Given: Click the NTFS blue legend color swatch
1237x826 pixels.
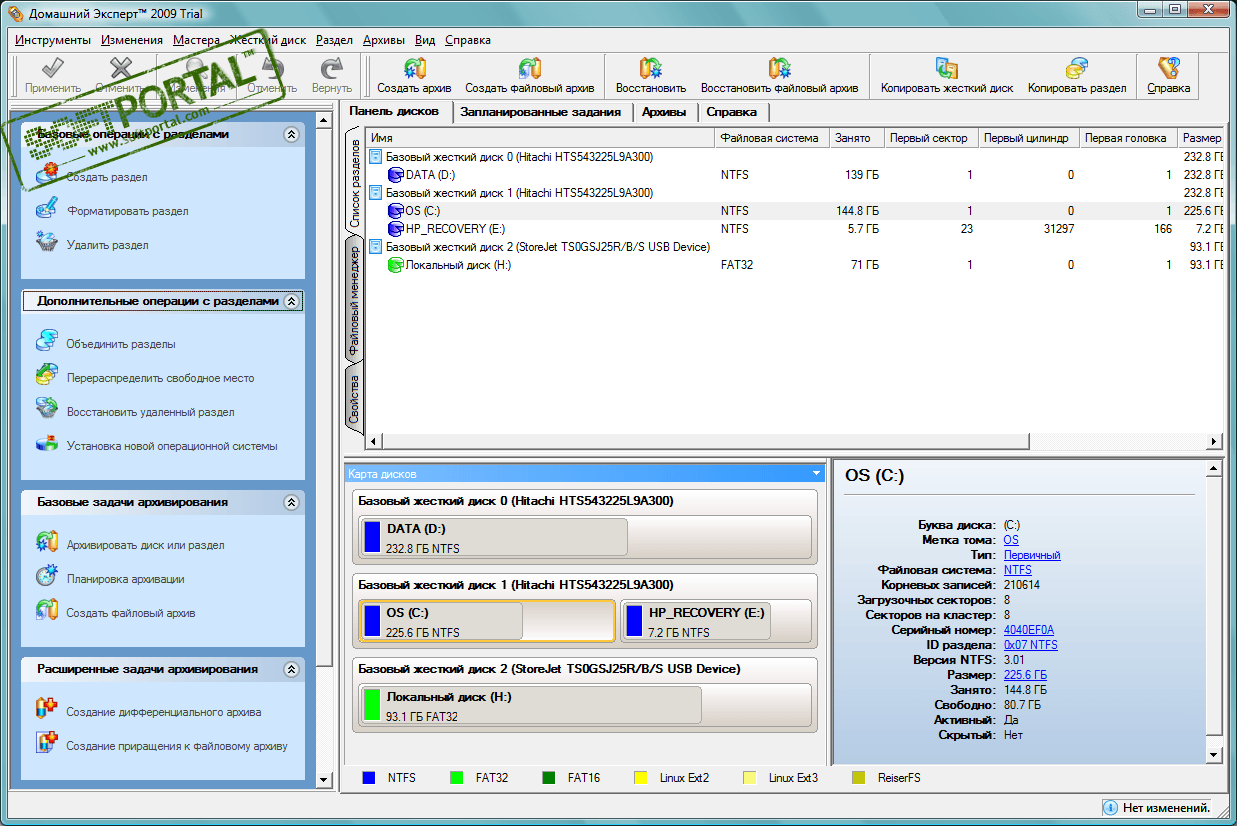Looking at the screenshot, I should (368, 777).
